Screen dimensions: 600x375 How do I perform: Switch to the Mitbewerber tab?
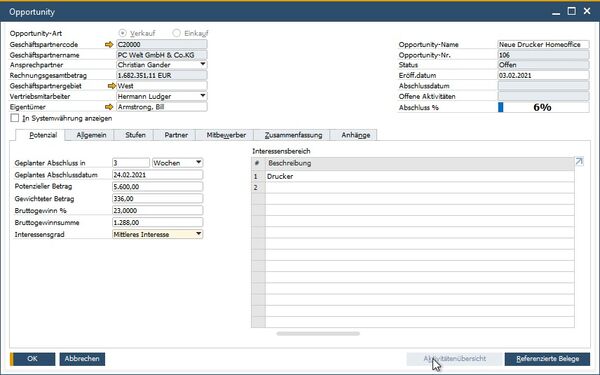coord(226,135)
